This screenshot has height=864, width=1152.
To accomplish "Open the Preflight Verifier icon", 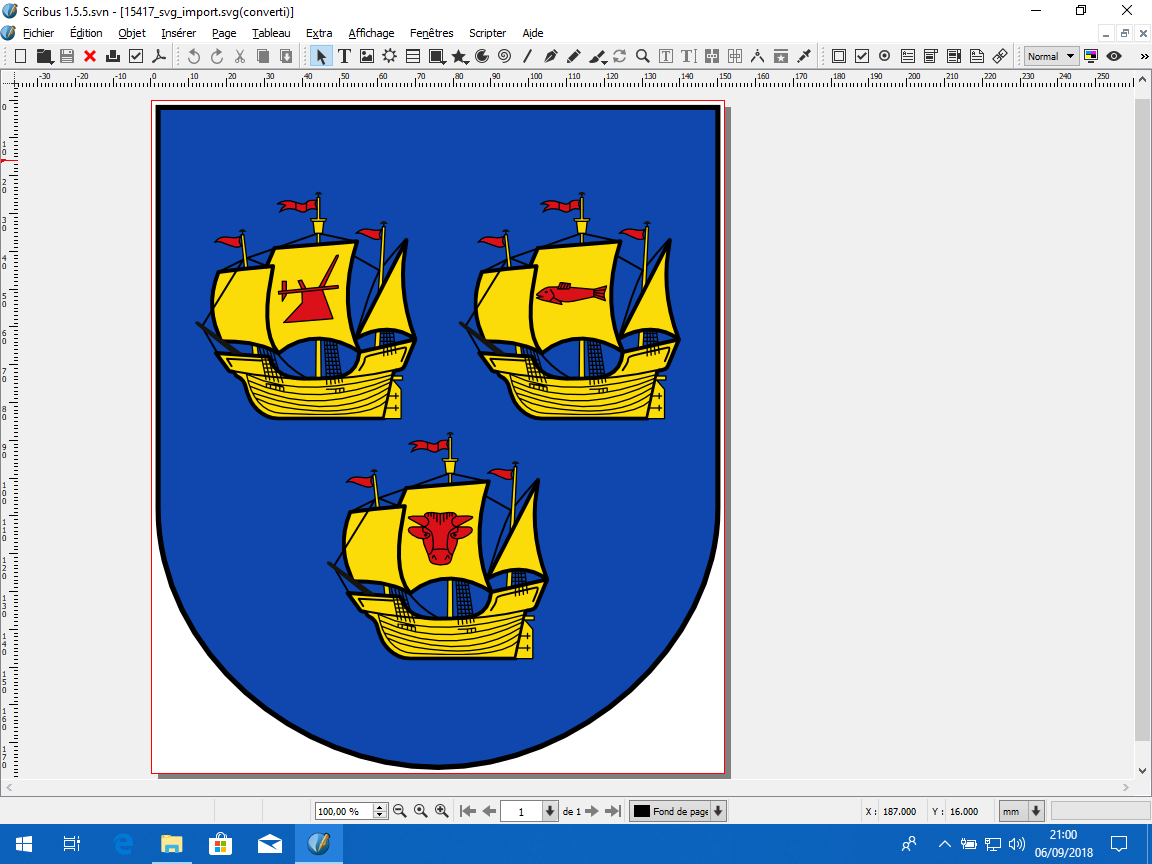I will click(x=136, y=56).
